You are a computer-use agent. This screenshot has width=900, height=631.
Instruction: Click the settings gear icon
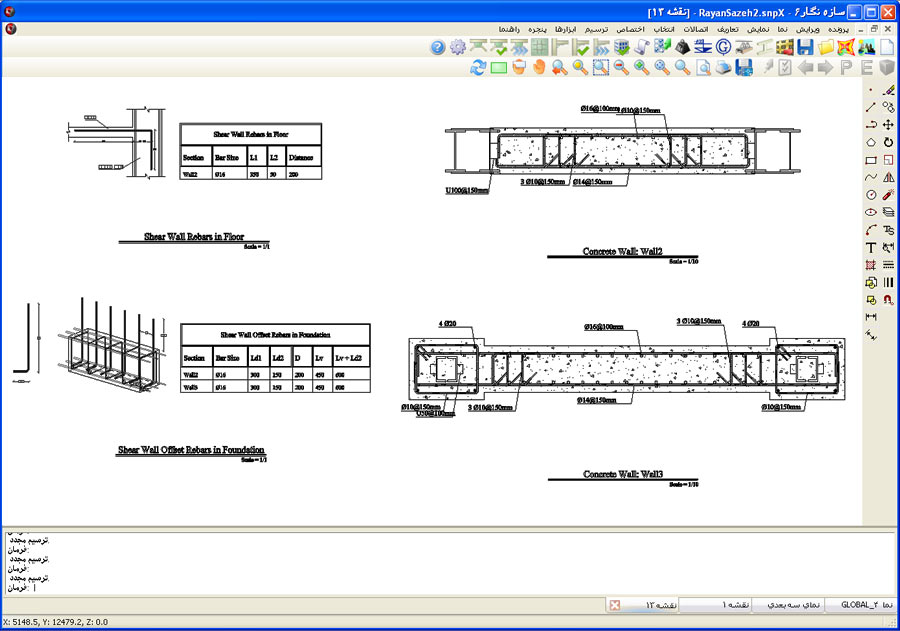458,47
